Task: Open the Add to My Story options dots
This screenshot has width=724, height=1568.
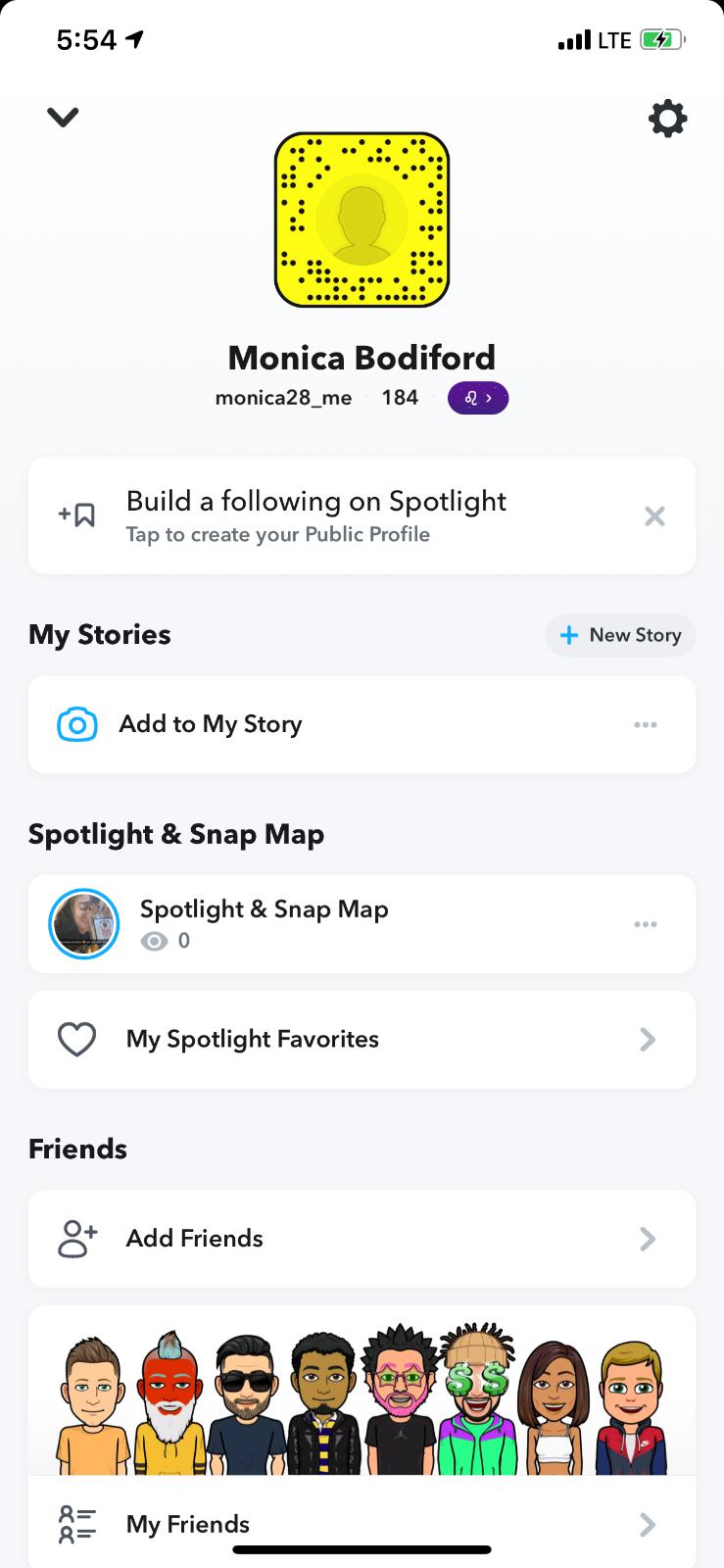Action: pyautogui.click(x=645, y=725)
